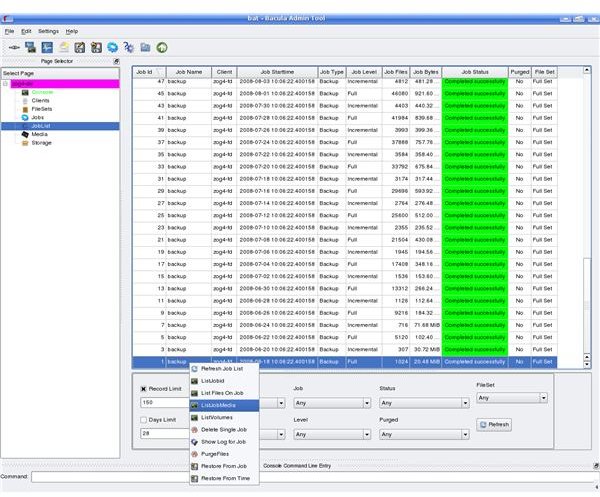Collapse the magenta director tree node
Viewport: 600px width, 497px height.
(x=5, y=83)
